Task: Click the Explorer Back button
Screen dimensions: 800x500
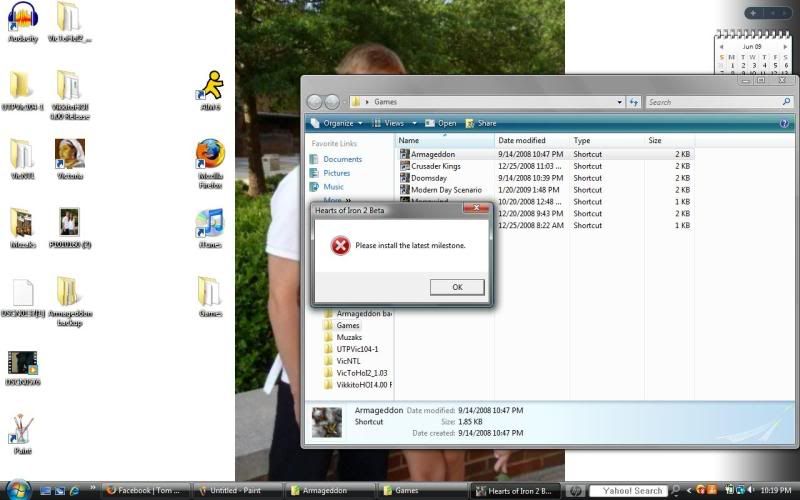Action: (x=315, y=102)
